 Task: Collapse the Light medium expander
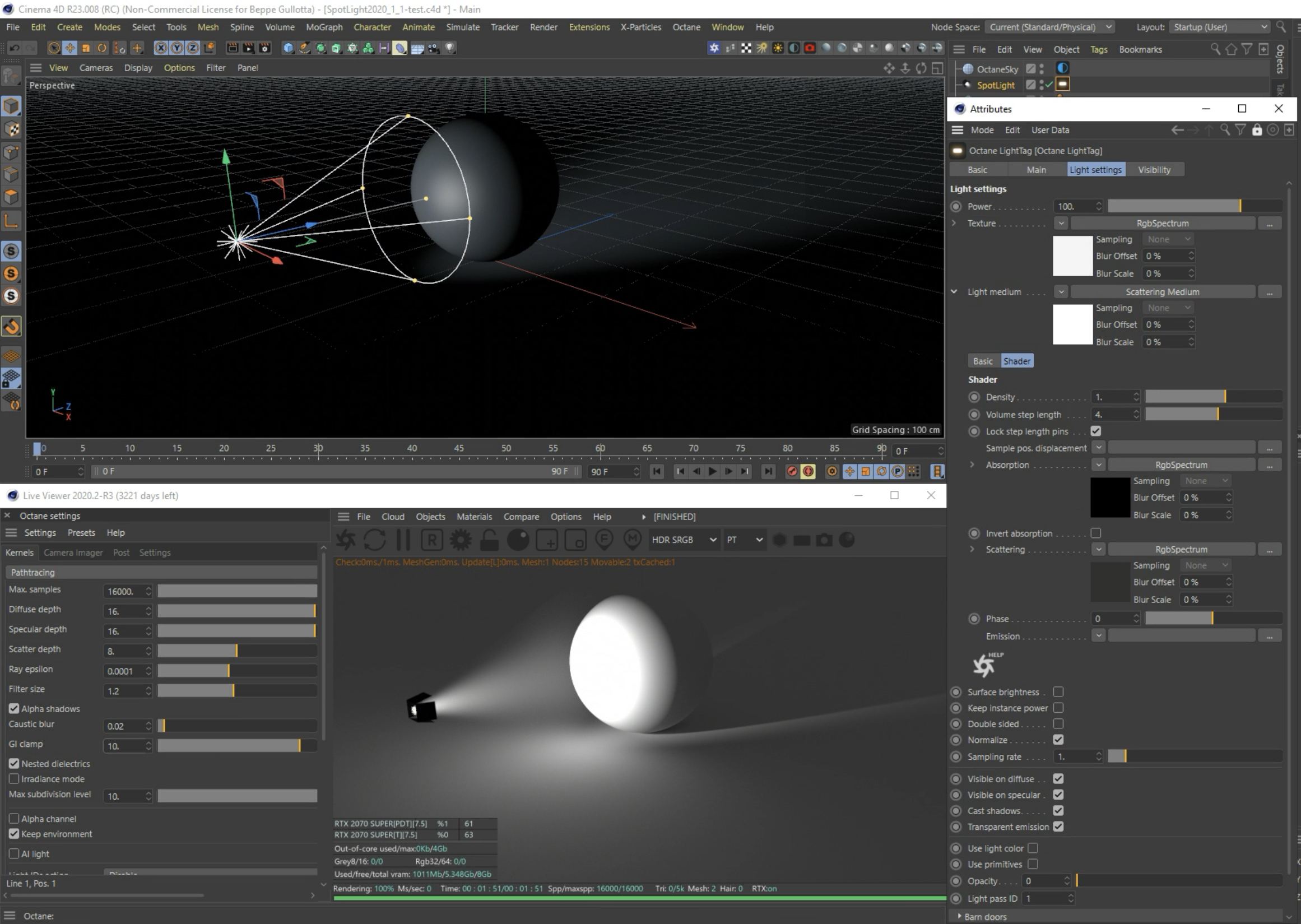tap(954, 292)
